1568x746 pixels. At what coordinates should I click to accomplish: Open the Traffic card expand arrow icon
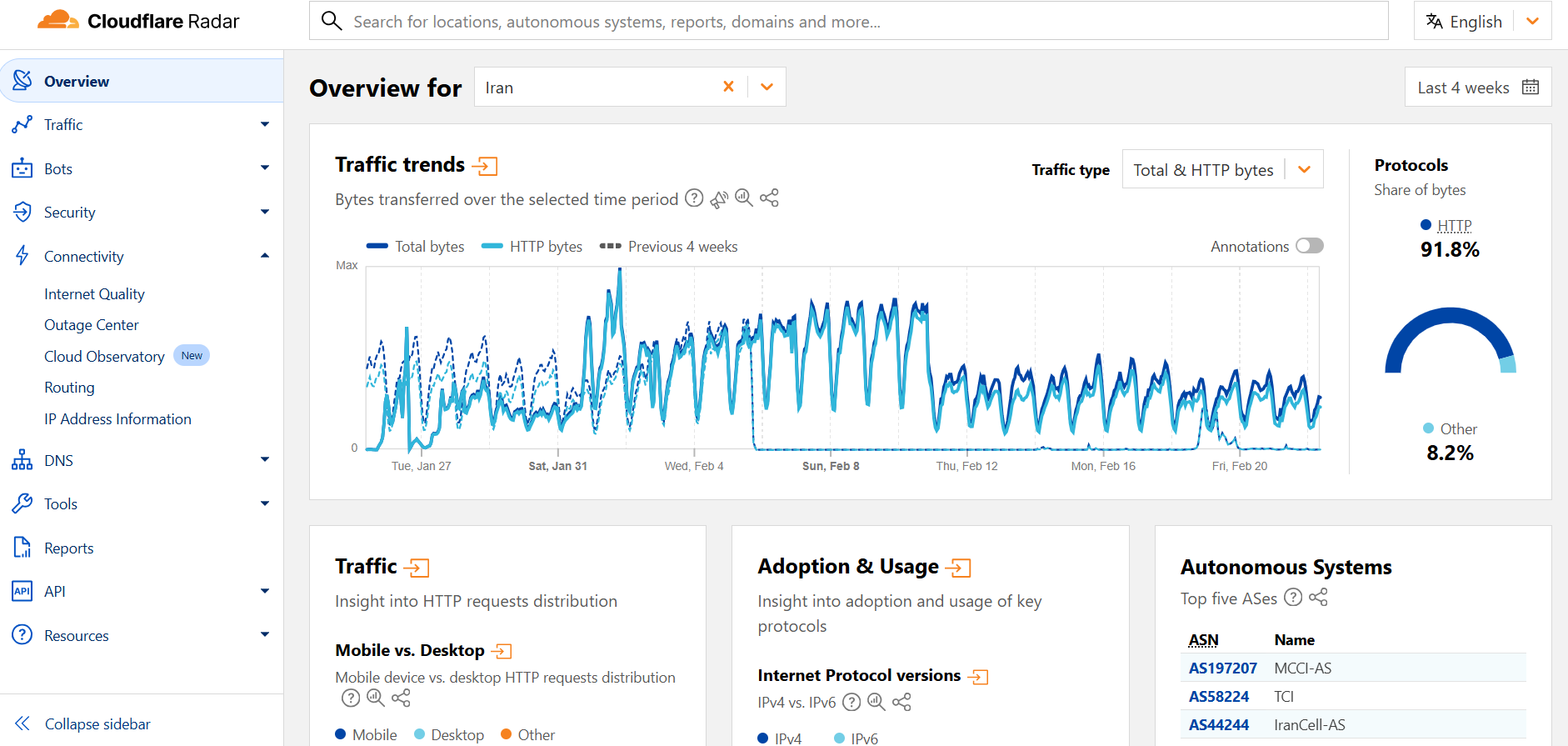tap(417, 568)
